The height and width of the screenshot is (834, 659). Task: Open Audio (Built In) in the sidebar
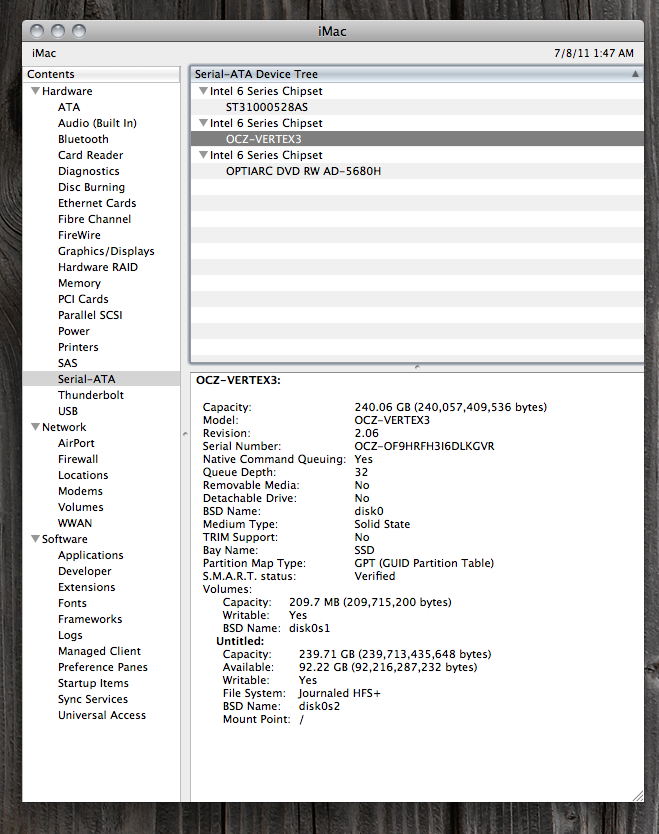tap(97, 123)
